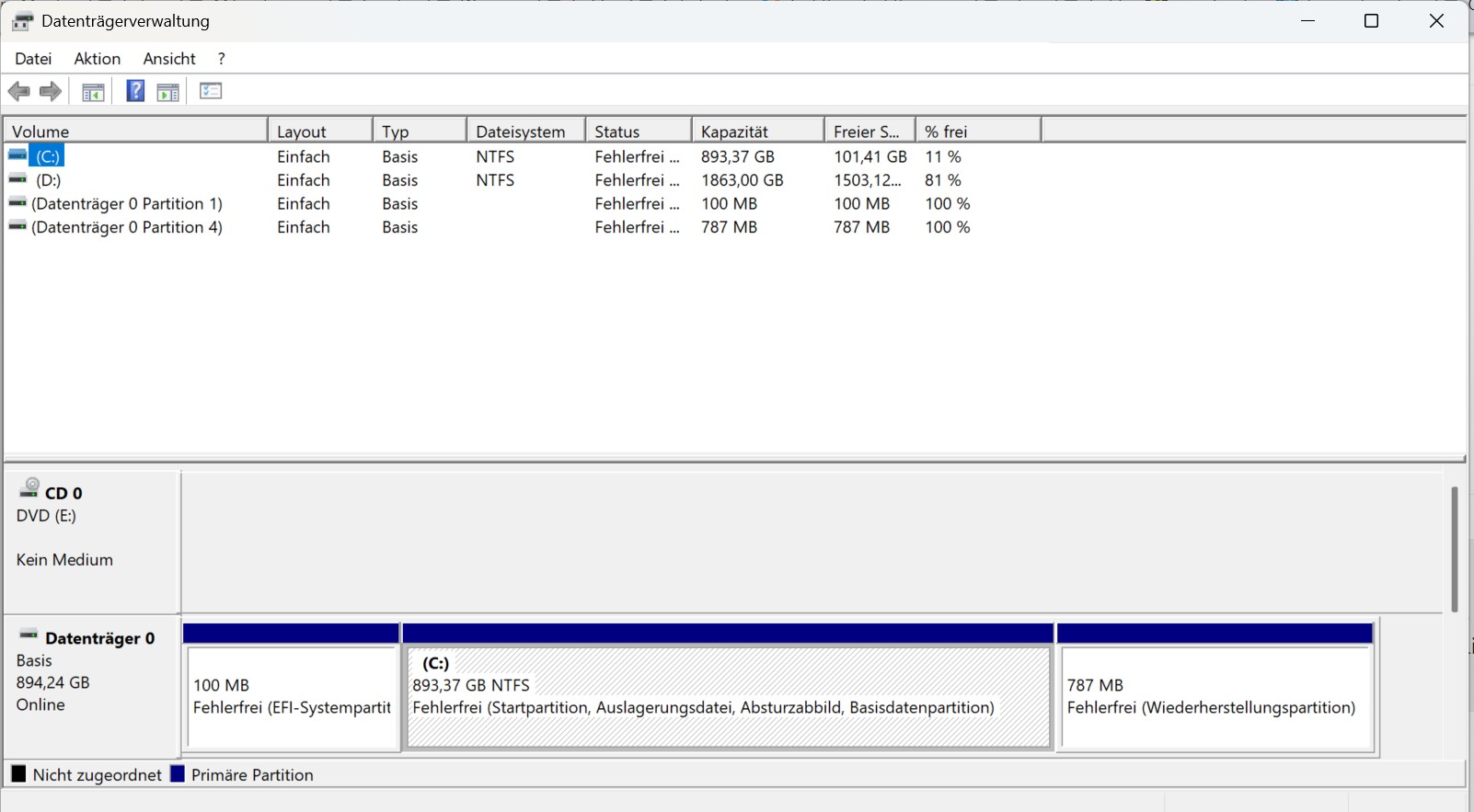Click the 101,41 GB free space cell
The image size is (1474, 812).
point(870,156)
